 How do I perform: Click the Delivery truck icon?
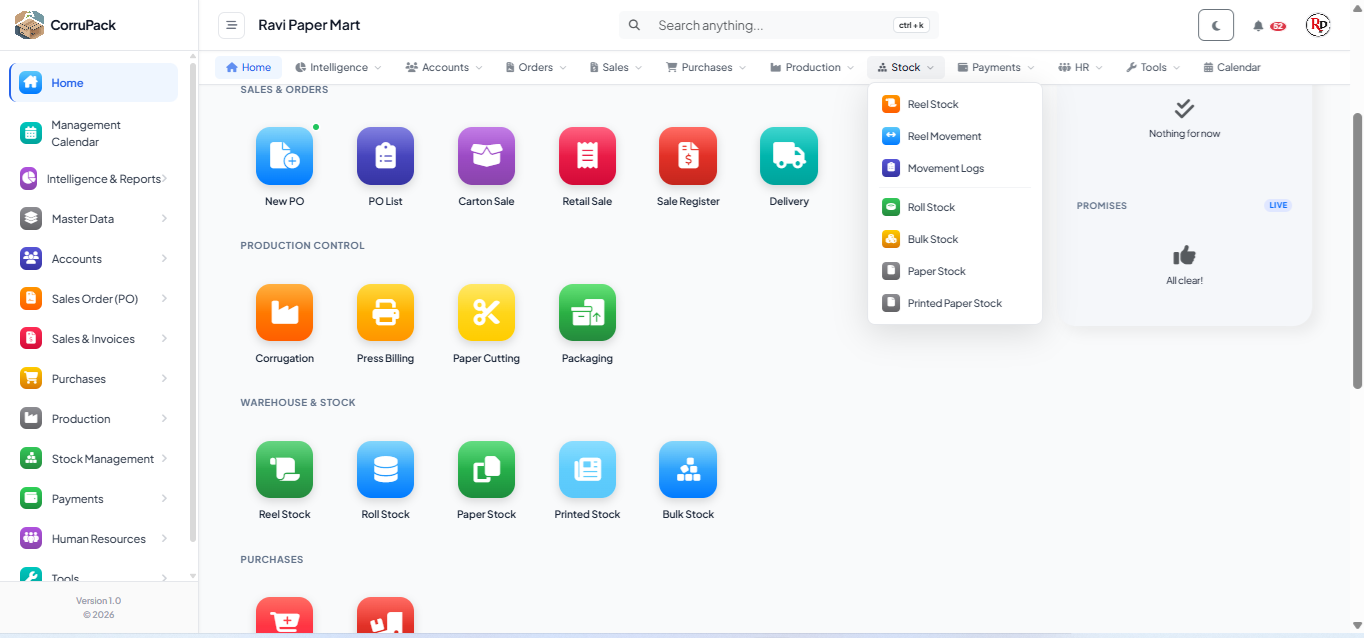[788, 156]
